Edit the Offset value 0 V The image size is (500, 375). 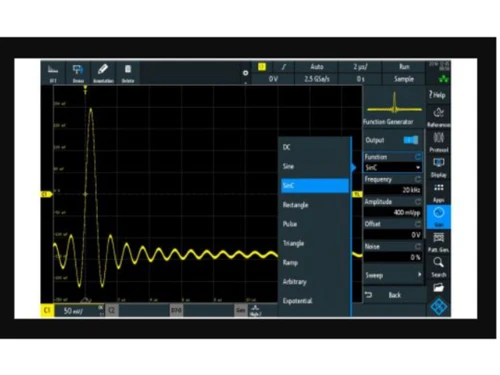[393, 235]
